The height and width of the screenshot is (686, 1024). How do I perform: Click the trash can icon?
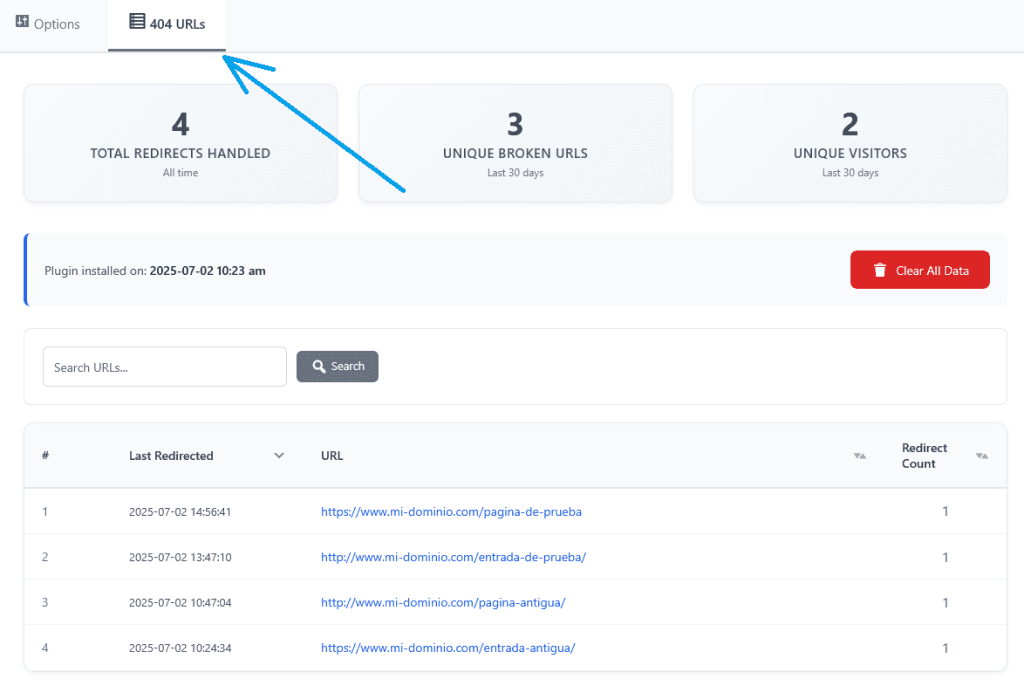click(x=880, y=270)
